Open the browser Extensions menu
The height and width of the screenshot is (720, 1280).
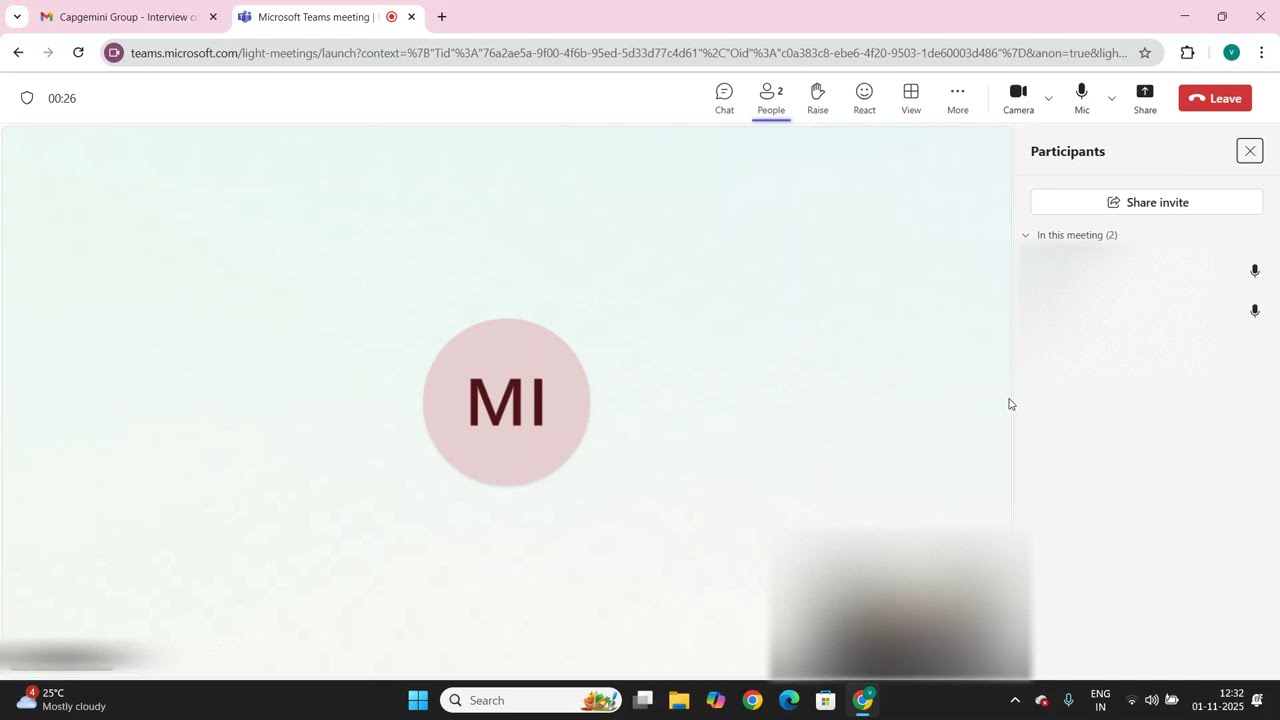pos(1188,53)
